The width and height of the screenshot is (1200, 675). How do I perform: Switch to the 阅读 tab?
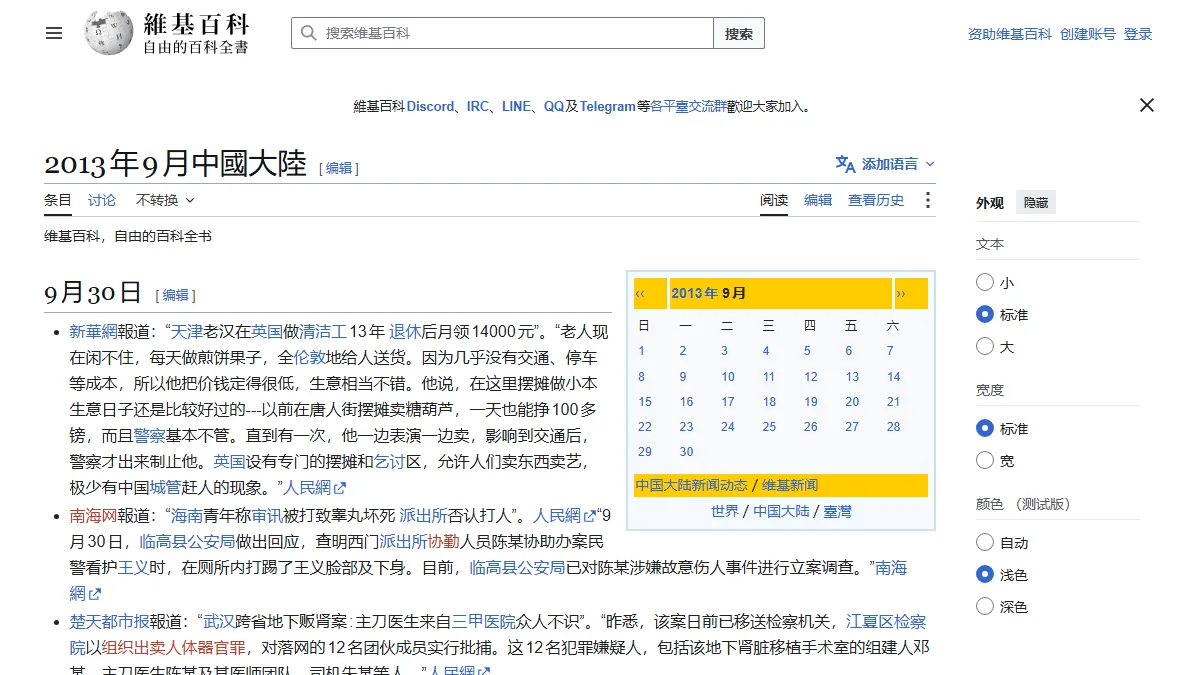tap(774, 200)
